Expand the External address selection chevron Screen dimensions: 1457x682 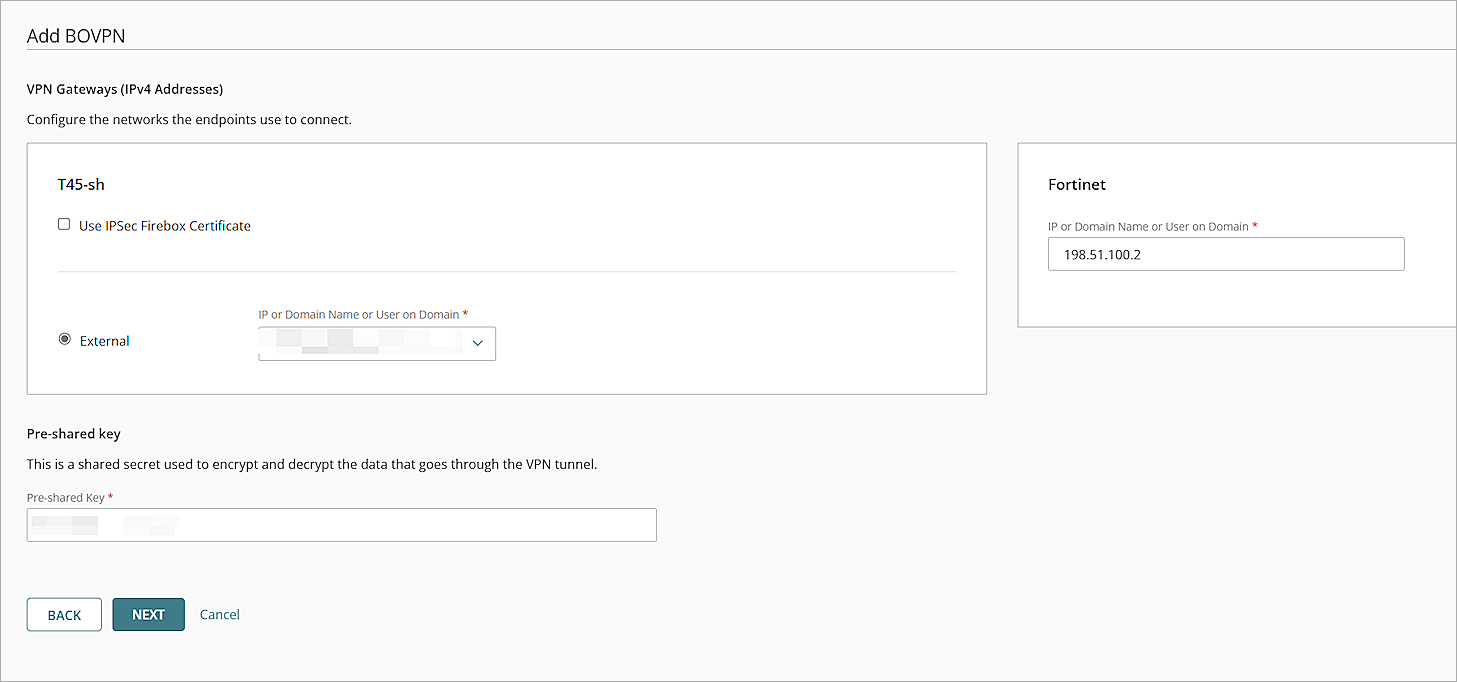tap(477, 342)
